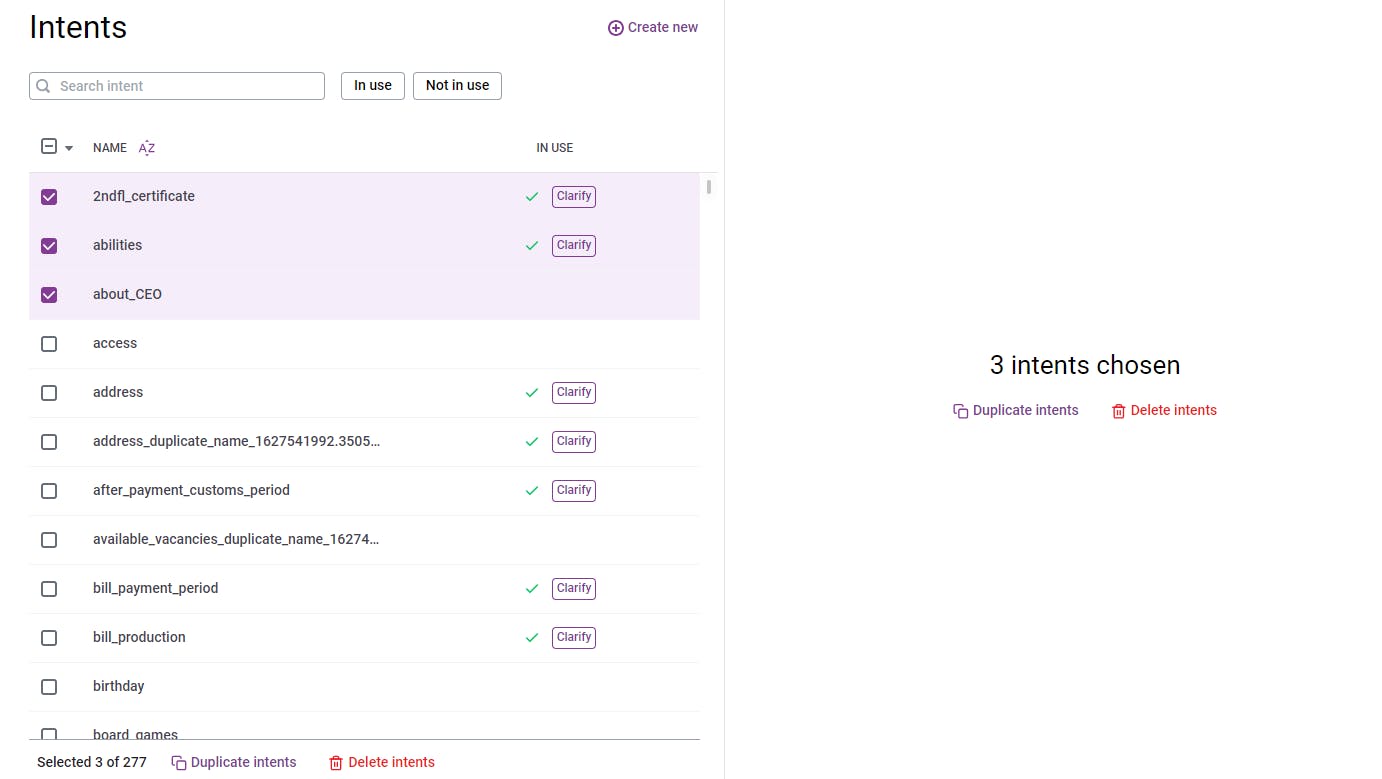Screen dimensions: 1382x779
Task: Click the green checkmark for bill_production
Action: click(x=532, y=638)
